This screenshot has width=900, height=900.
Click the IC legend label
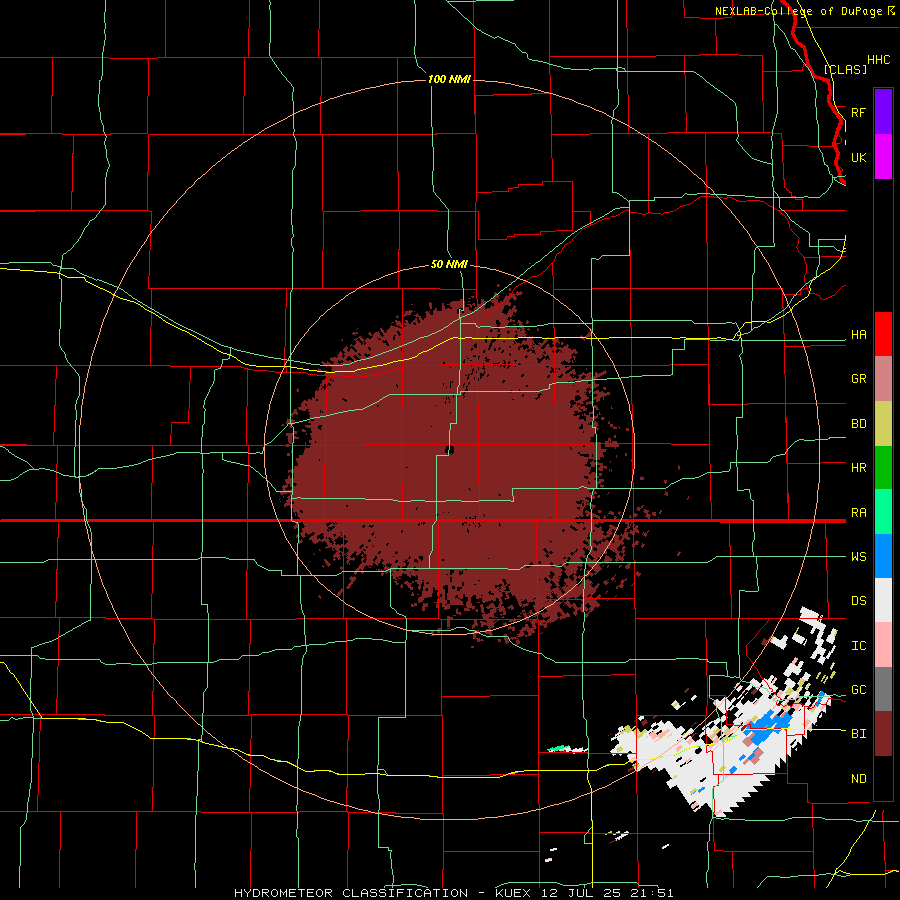(x=858, y=646)
